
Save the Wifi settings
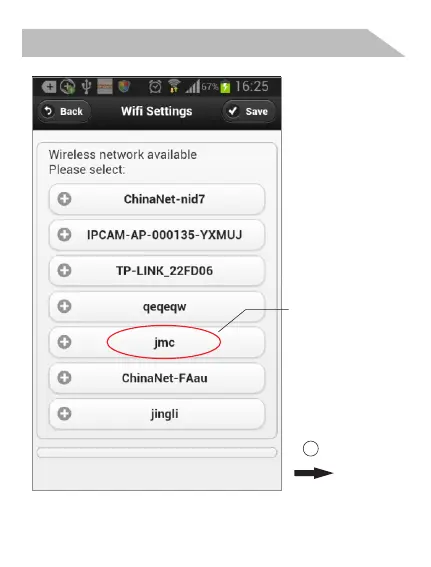(249, 111)
